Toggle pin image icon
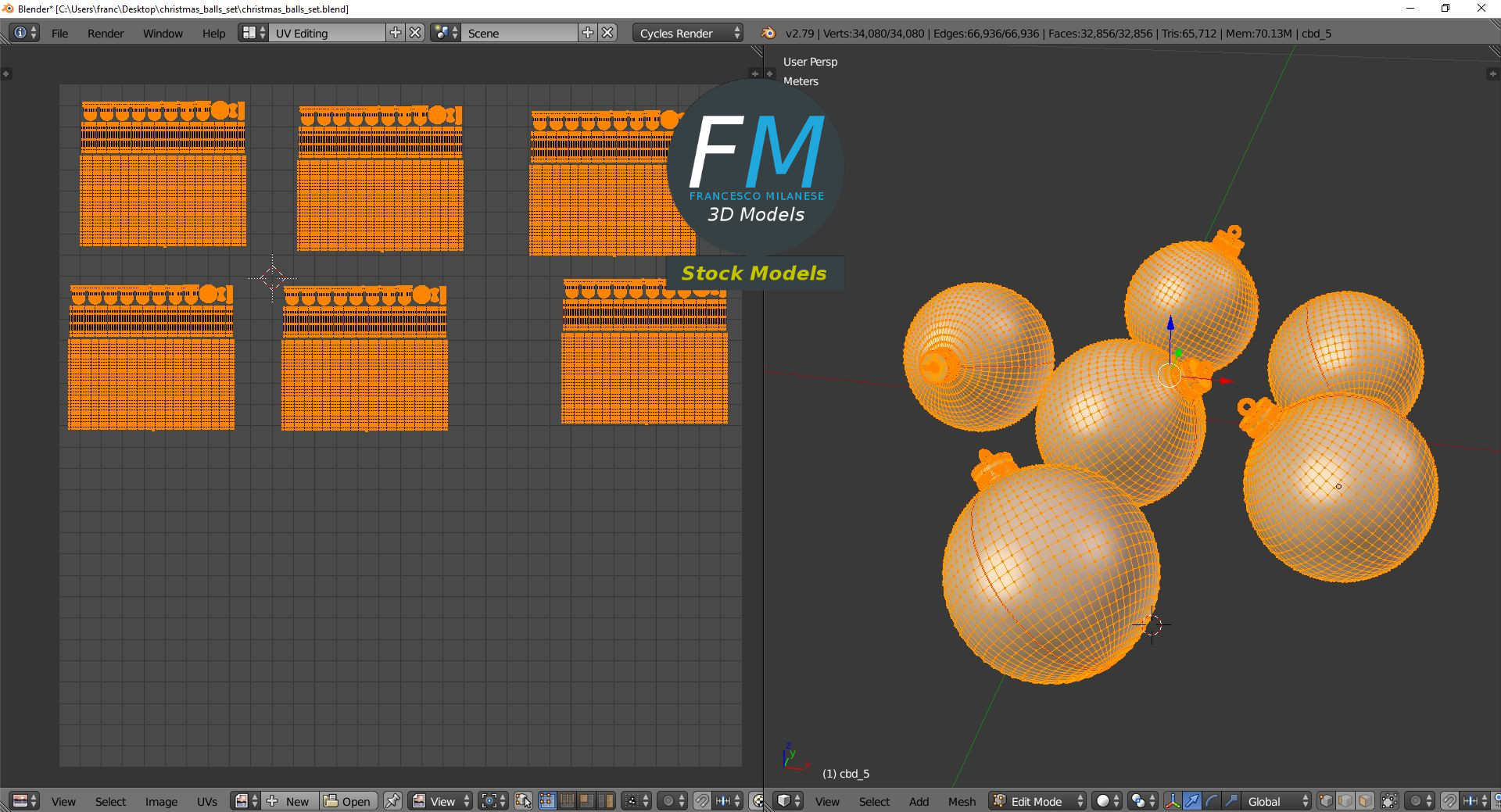The width and height of the screenshot is (1501, 812). coord(392,801)
